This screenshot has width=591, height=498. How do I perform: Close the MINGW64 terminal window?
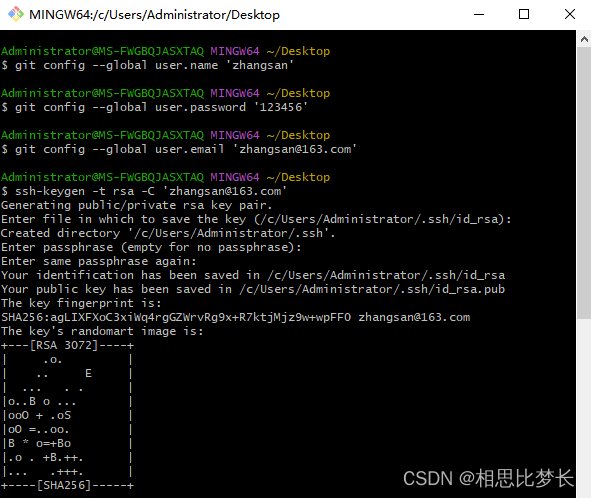coord(570,14)
